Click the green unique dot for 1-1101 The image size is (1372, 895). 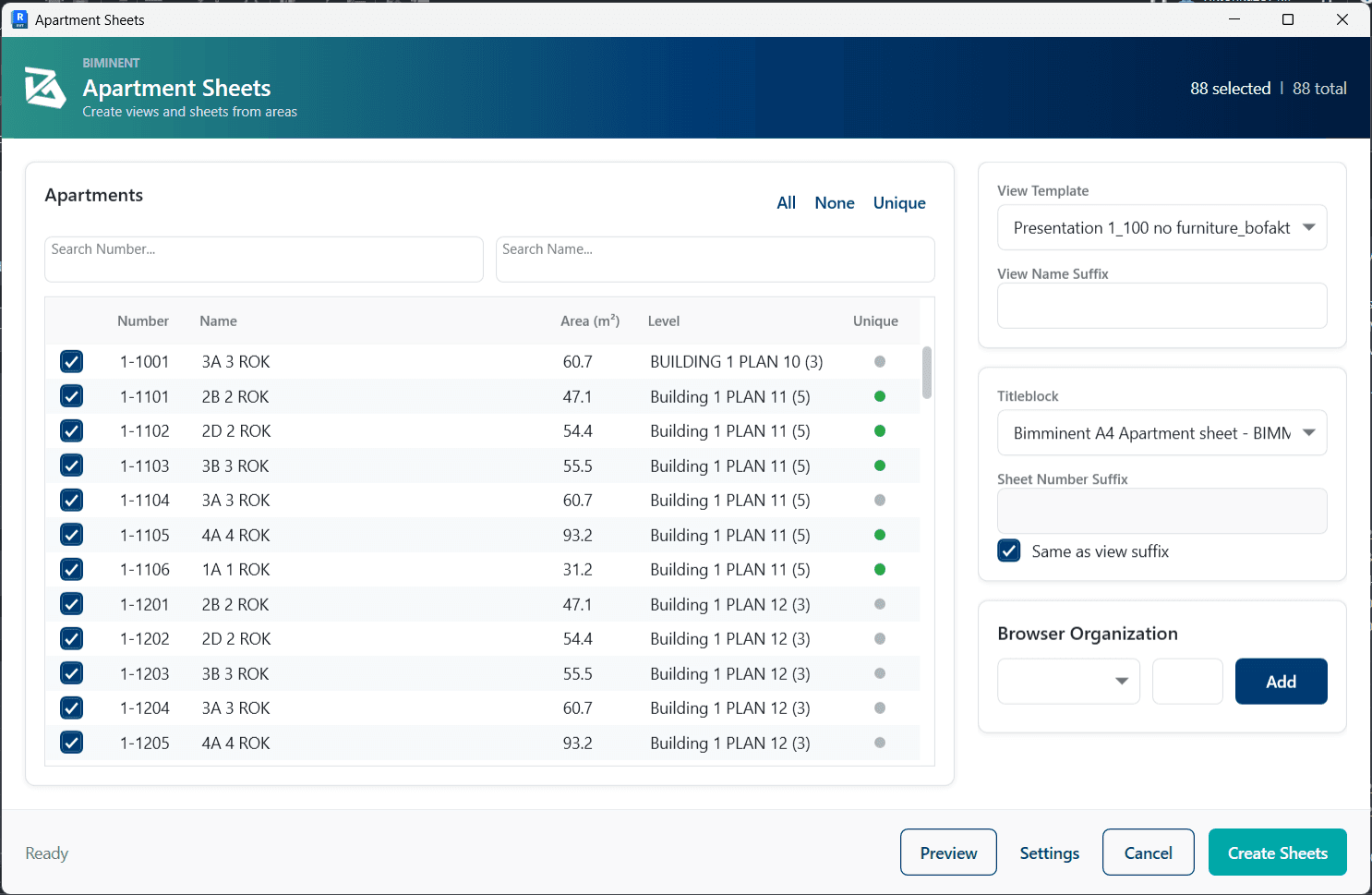880,396
